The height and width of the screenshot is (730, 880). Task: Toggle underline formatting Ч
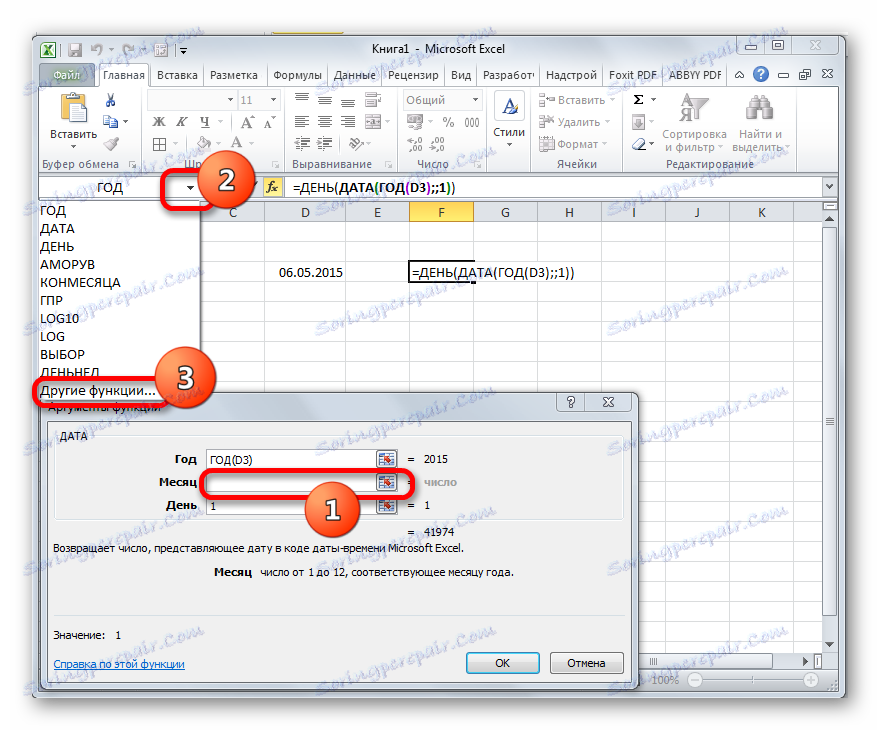(x=207, y=121)
